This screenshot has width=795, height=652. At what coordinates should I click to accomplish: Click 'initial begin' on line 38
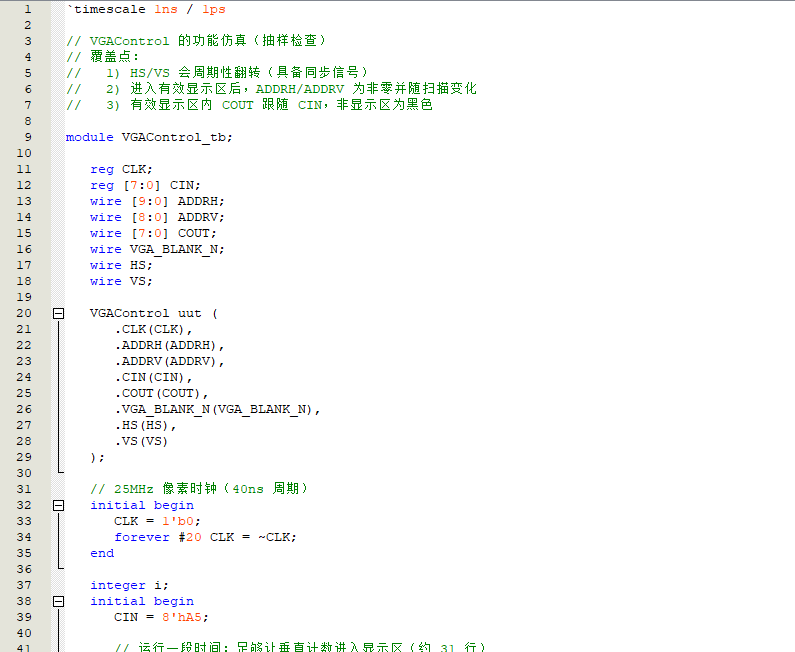(142, 601)
